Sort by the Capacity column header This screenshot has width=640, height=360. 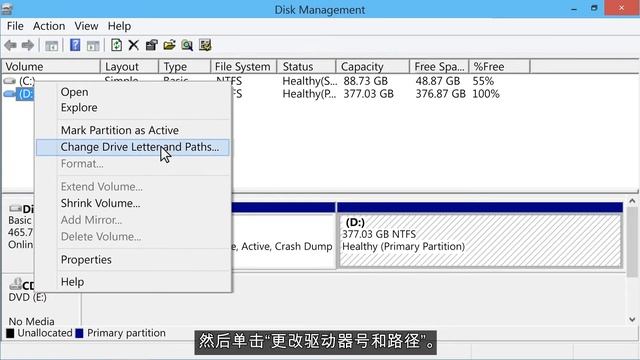click(x=373, y=67)
